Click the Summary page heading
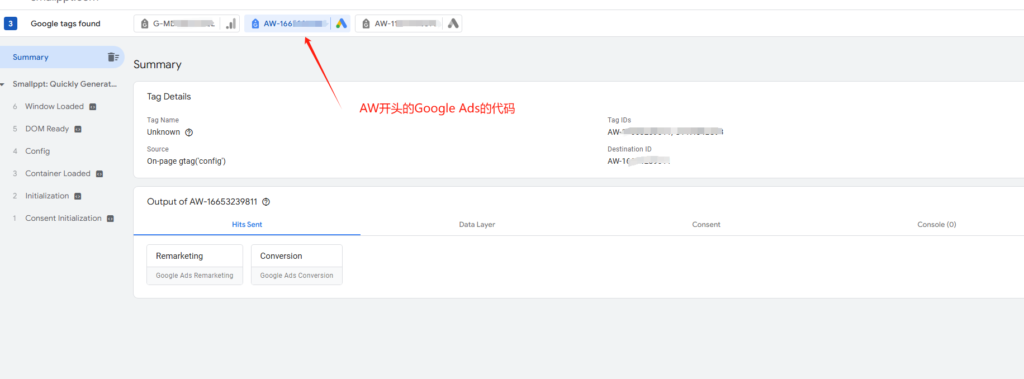1024x379 pixels. (157, 65)
